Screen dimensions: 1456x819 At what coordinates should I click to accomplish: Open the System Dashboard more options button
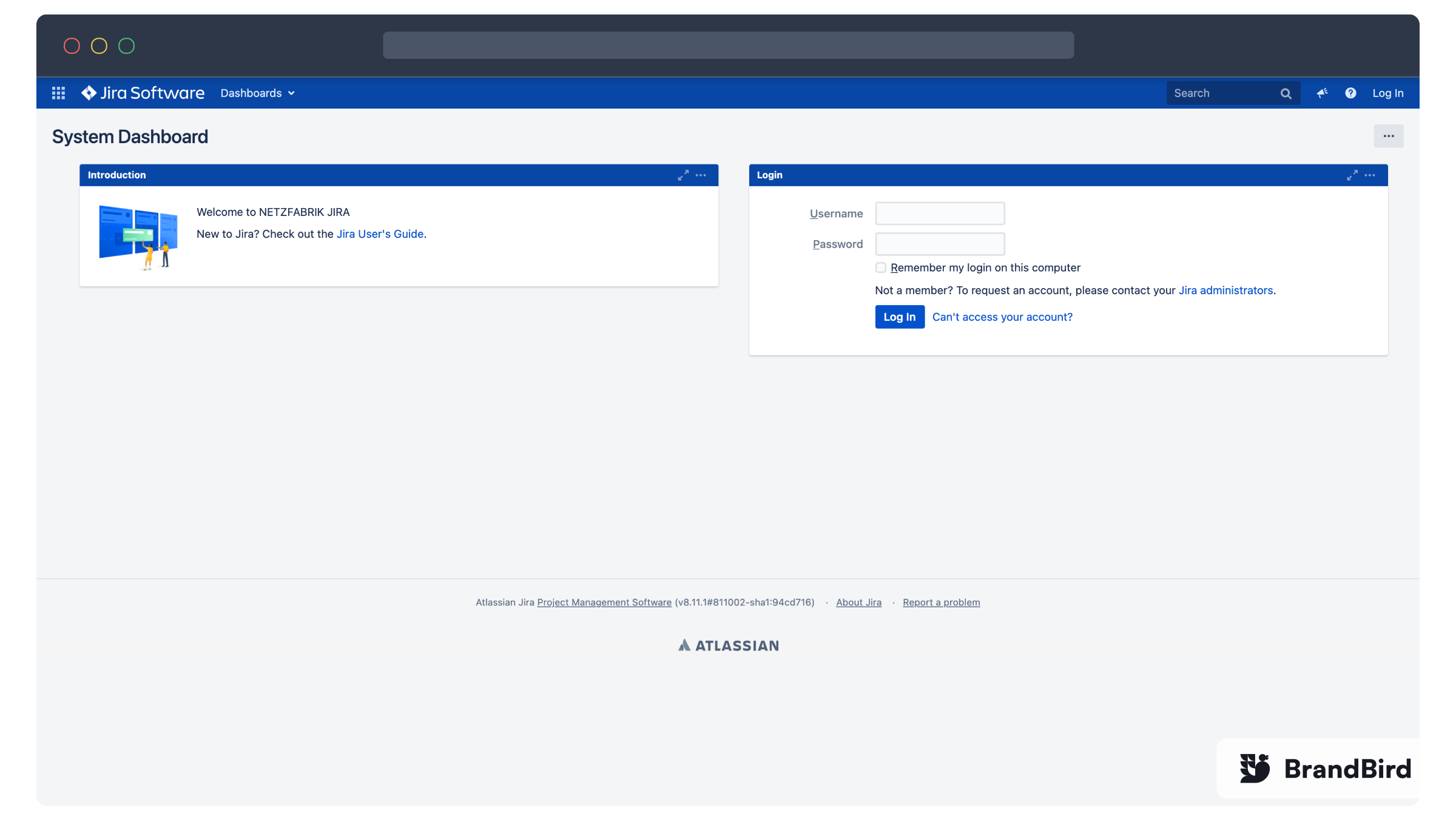click(x=1389, y=136)
